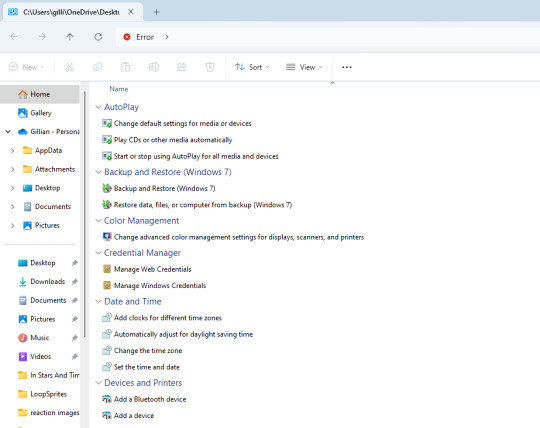Open Add clocks for different time zones
The image size is (540, 428).
coord(162,318)
